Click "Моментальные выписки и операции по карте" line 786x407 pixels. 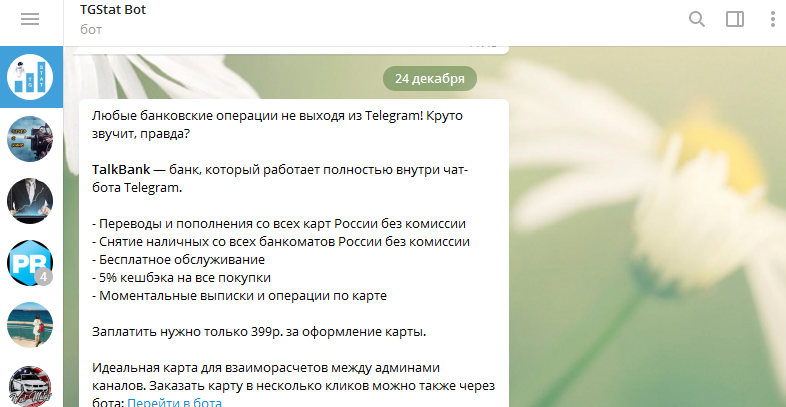click(x=240, y=296)
